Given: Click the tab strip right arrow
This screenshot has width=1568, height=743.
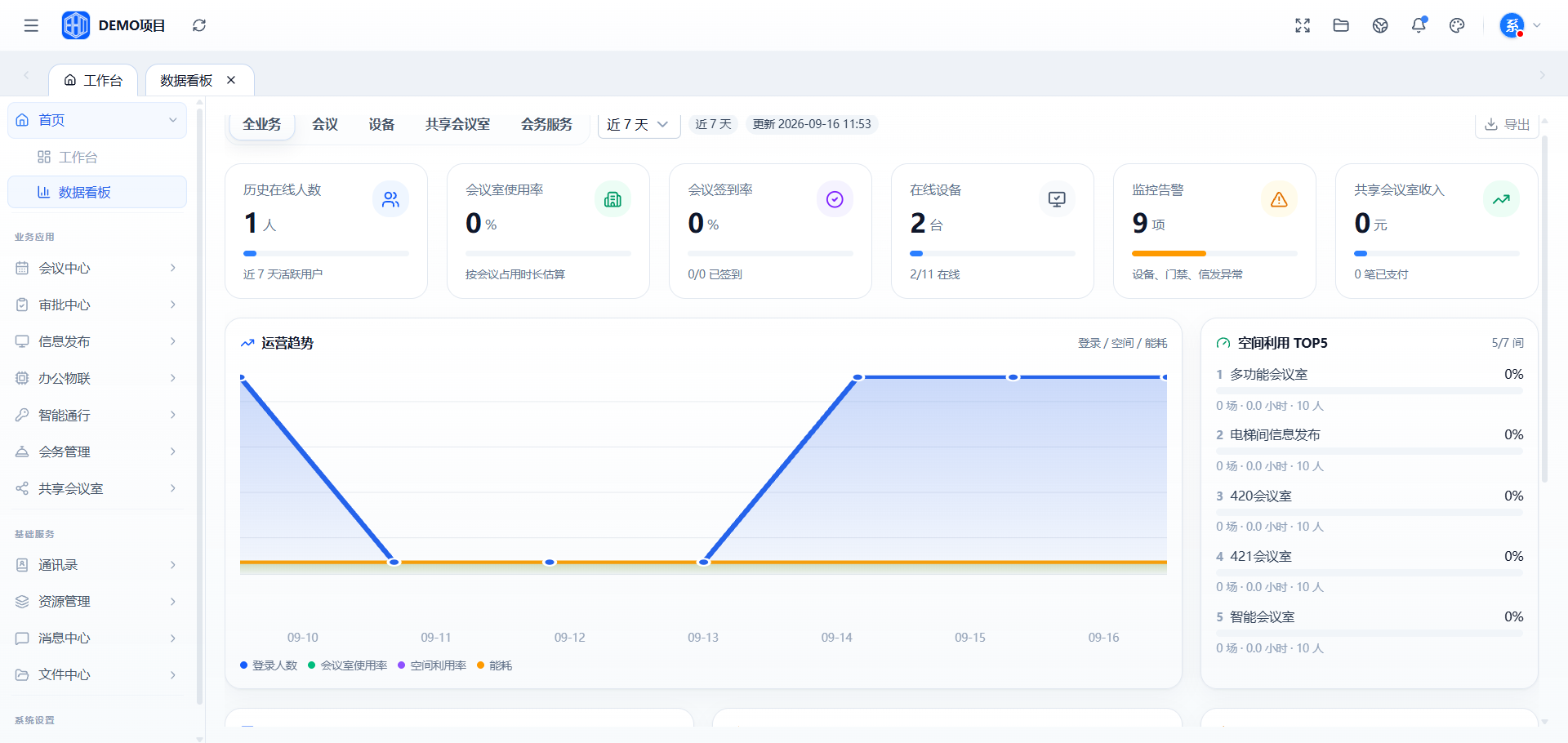Looking at the screenshot, I should pyautogui.click(x=1542, y=75).
